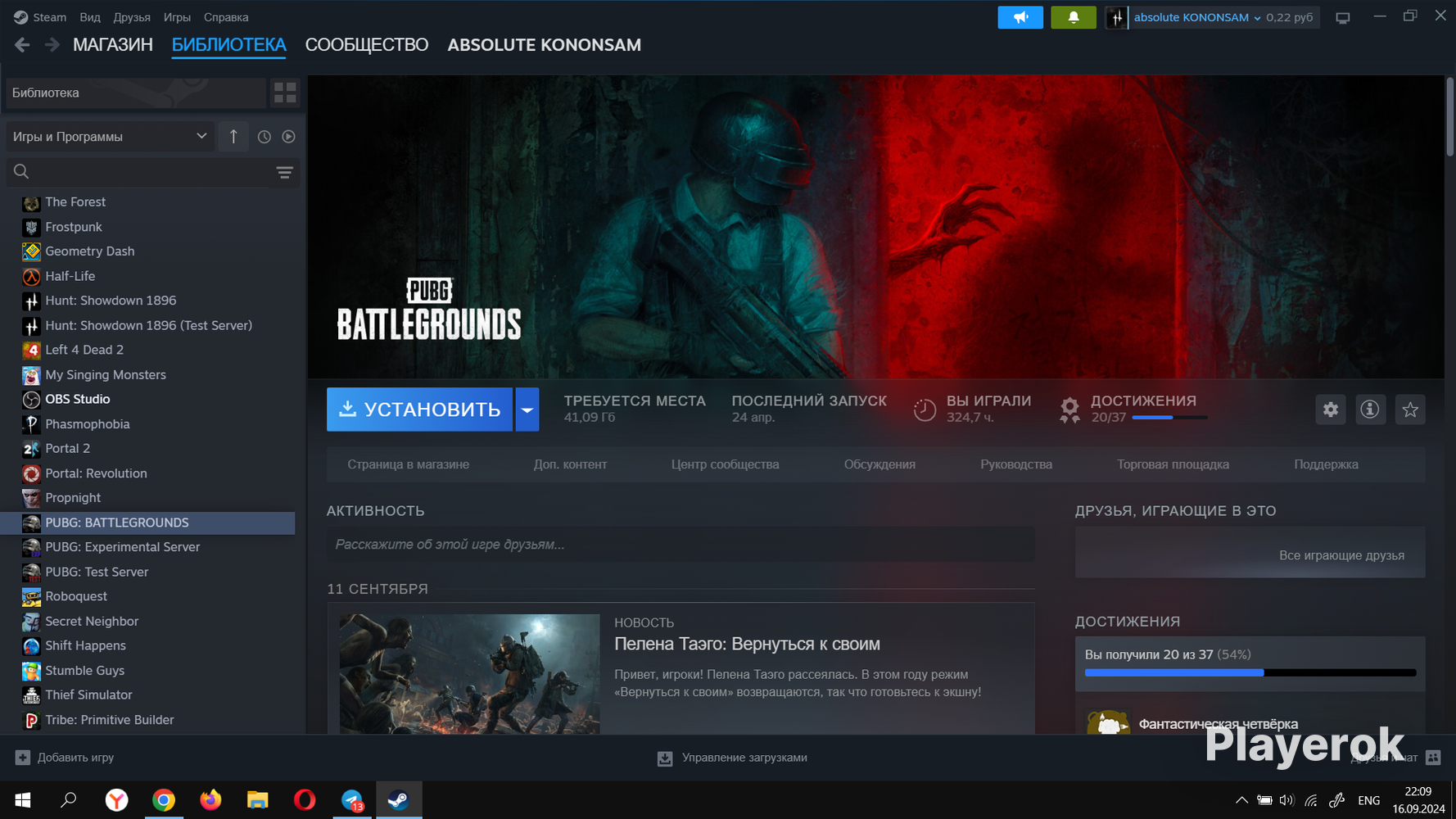Image resolution: width=1456 pixels, height=819 pixels.
Task: Click Все играющие друзья link
Action: 1342,555
